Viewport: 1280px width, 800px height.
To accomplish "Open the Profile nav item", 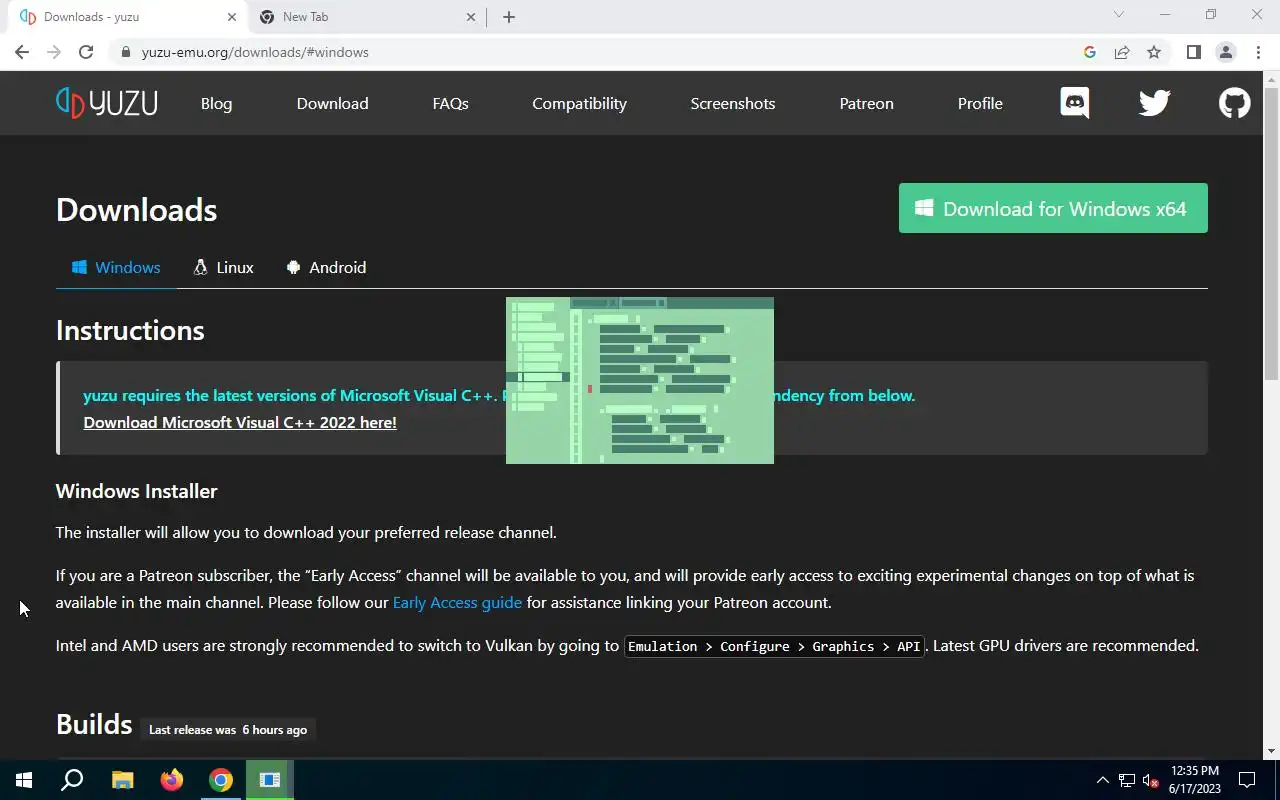I will tap(980, 103).
